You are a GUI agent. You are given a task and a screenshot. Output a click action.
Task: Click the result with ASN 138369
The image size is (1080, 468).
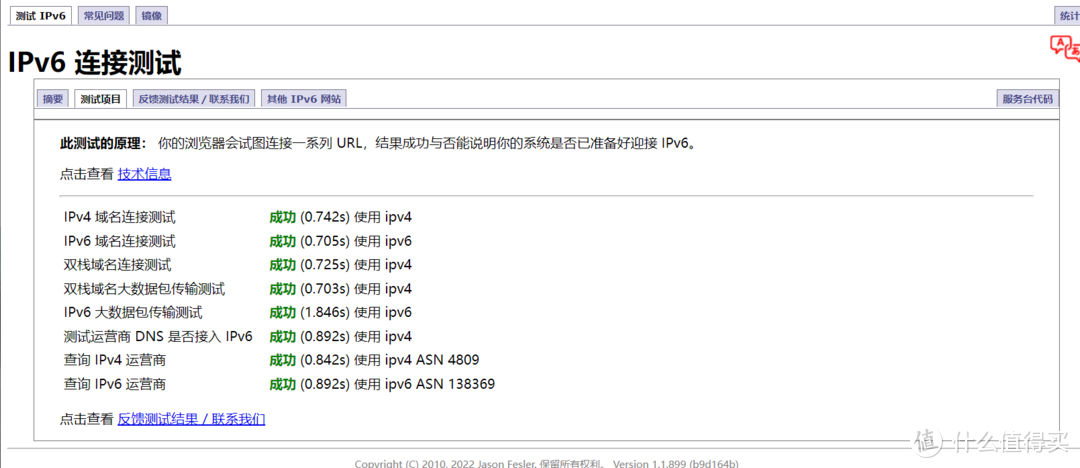[382, 384]
